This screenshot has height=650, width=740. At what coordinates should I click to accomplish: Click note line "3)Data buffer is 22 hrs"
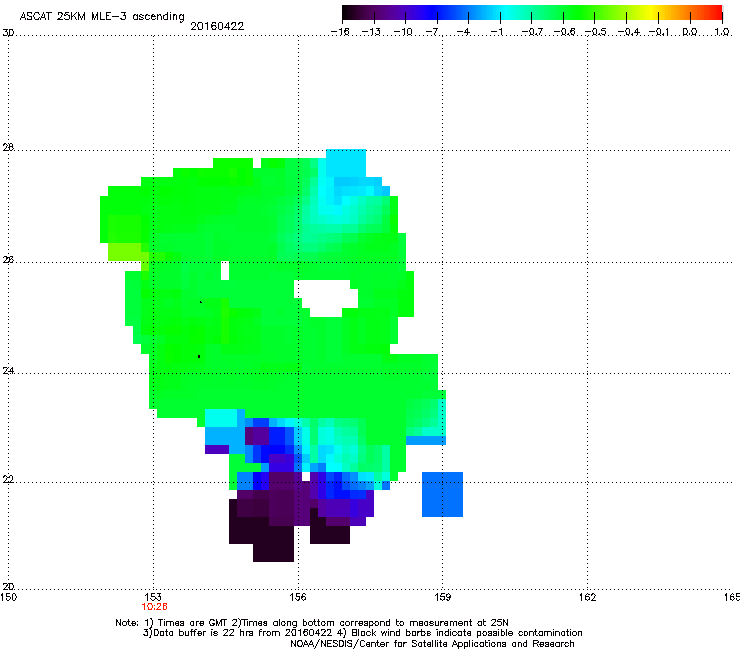point(362,633)
